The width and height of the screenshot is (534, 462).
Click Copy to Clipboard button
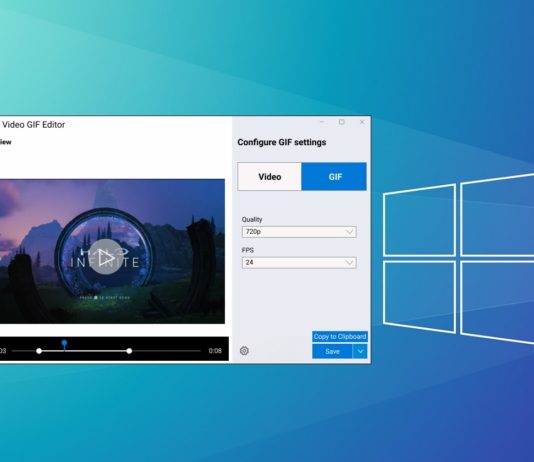(340, 337)
